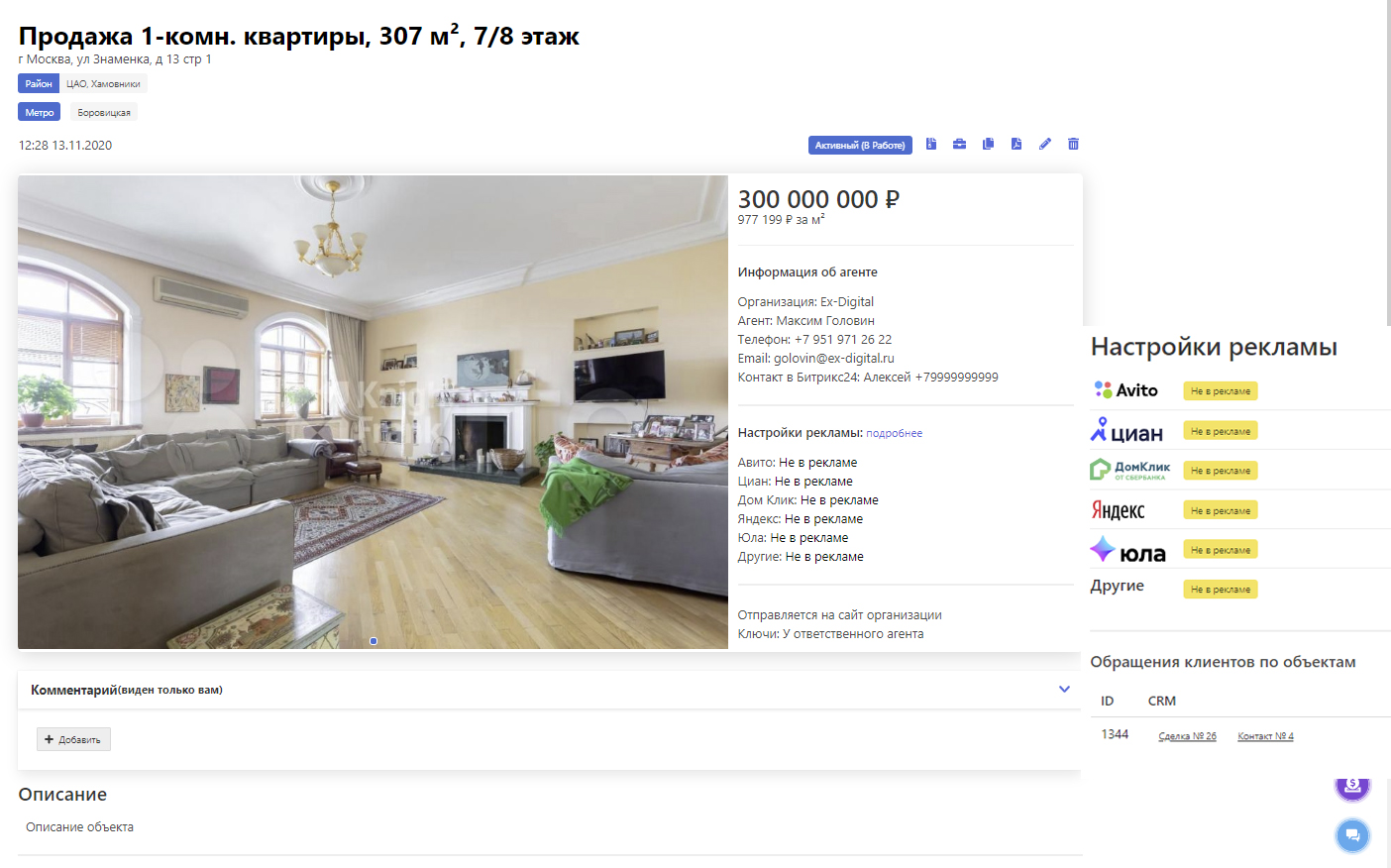Collapse the Комментарий section chevron
1391x868 pixels.
click(x=1064, y=690)
